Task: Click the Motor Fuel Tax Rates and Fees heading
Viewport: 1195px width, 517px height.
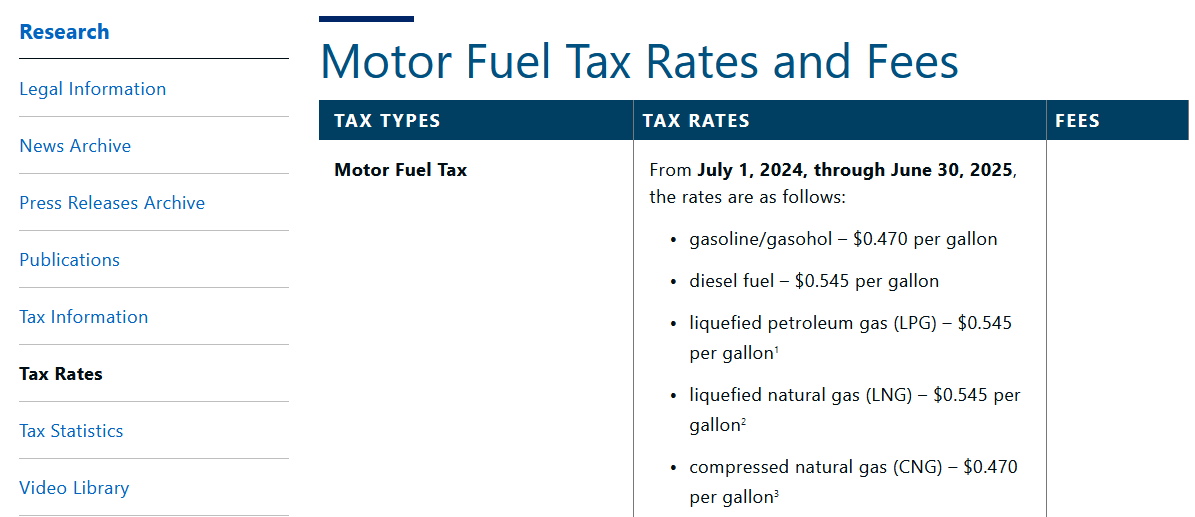Action: 639,61
